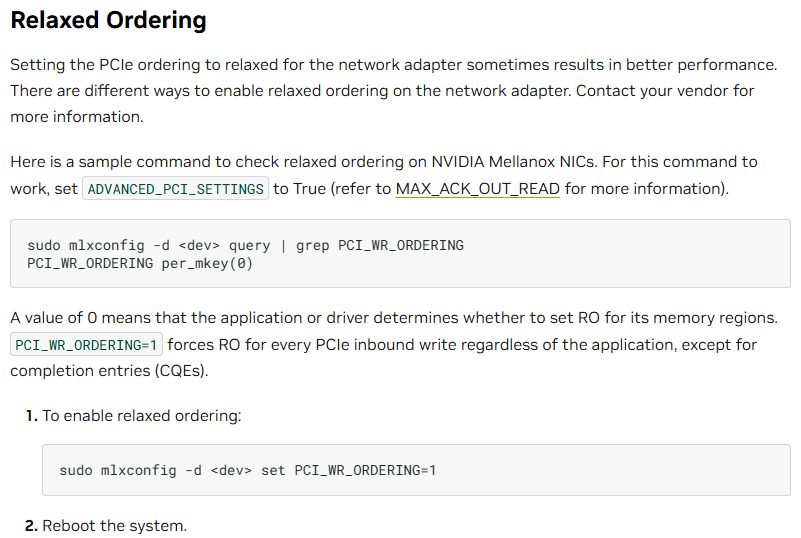Click the mlxconfig query command line
This screenshot has height=538, width=801.
(x=245, y=245)
